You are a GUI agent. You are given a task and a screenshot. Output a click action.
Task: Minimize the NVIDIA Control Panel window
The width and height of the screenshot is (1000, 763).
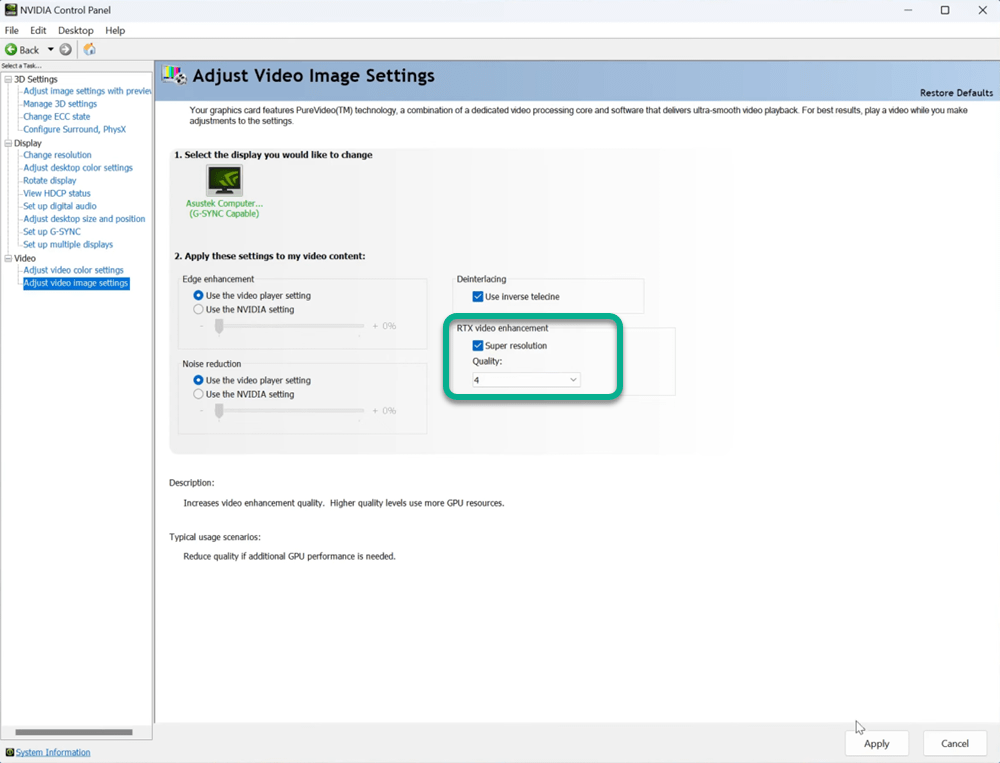908,10
